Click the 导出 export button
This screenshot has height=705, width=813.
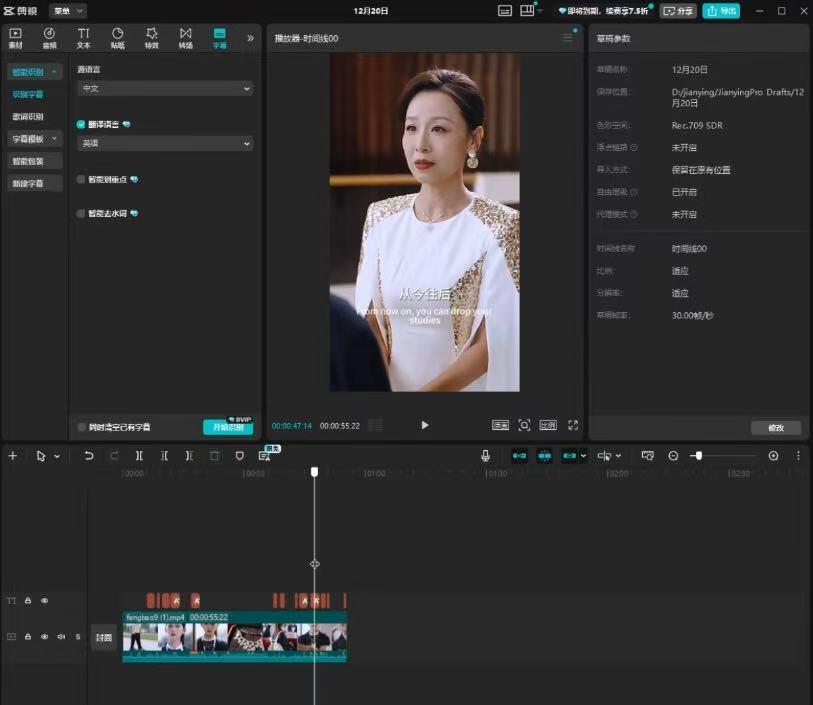(721, 11)
